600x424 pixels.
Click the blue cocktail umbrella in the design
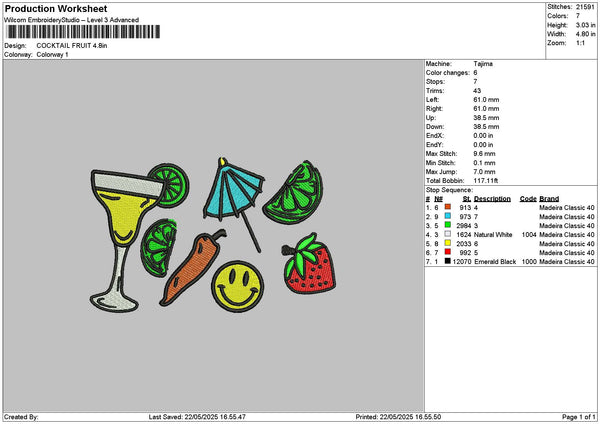click(233, 203)
